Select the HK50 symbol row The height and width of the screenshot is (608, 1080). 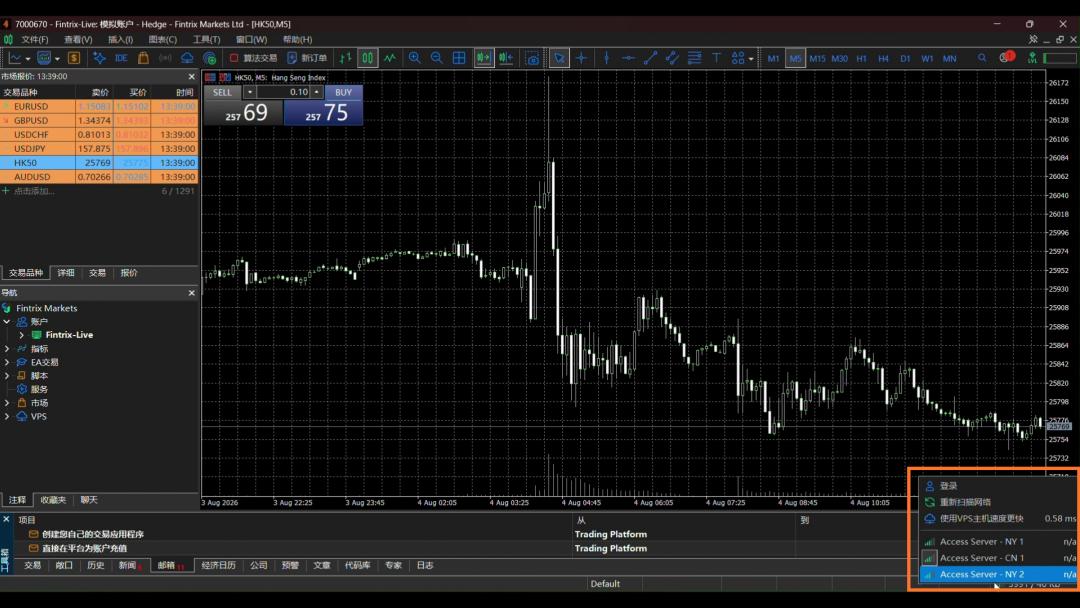click(x=99, y=163)
